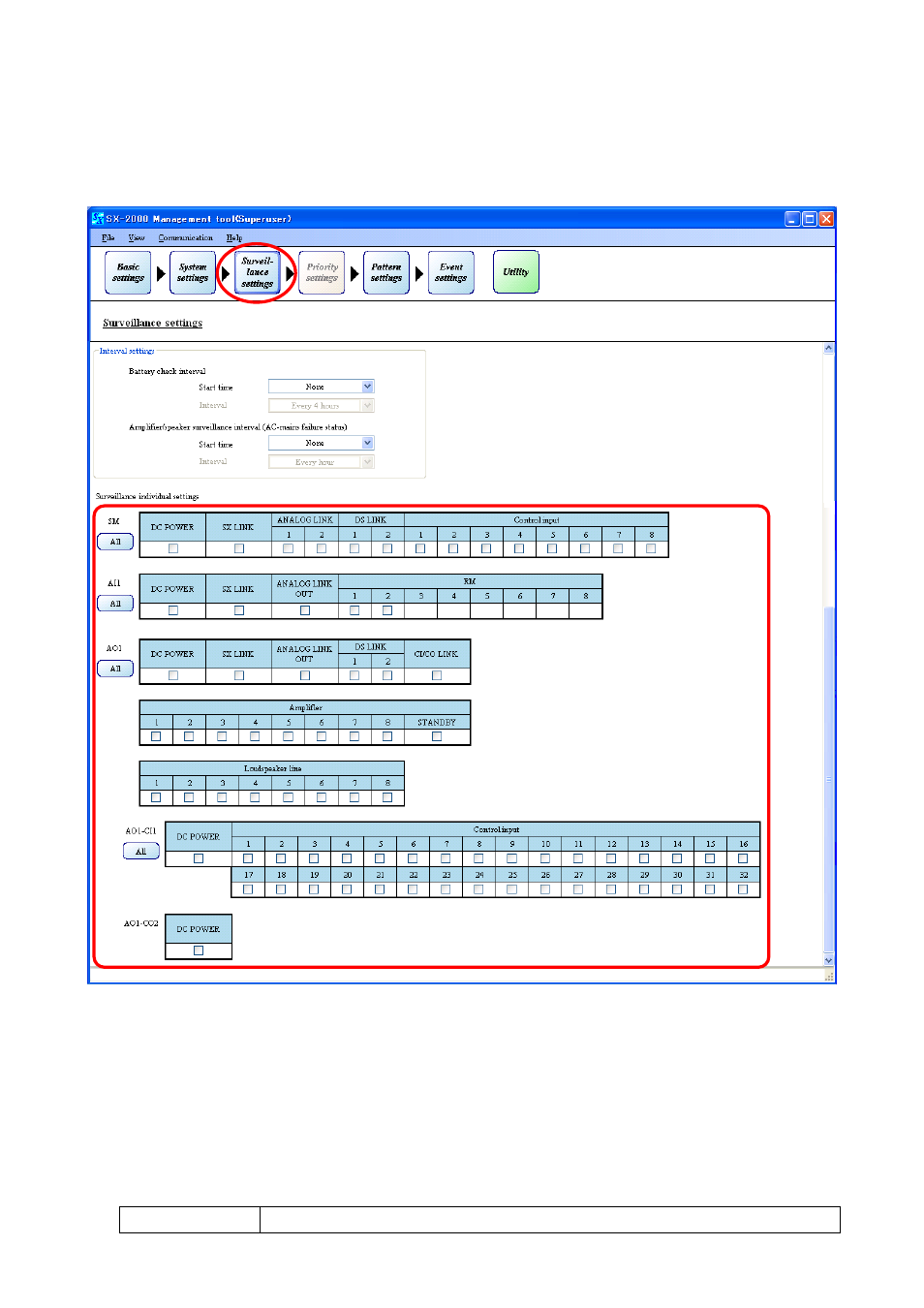
Task: Open the File menu
Action: (108, 237)
